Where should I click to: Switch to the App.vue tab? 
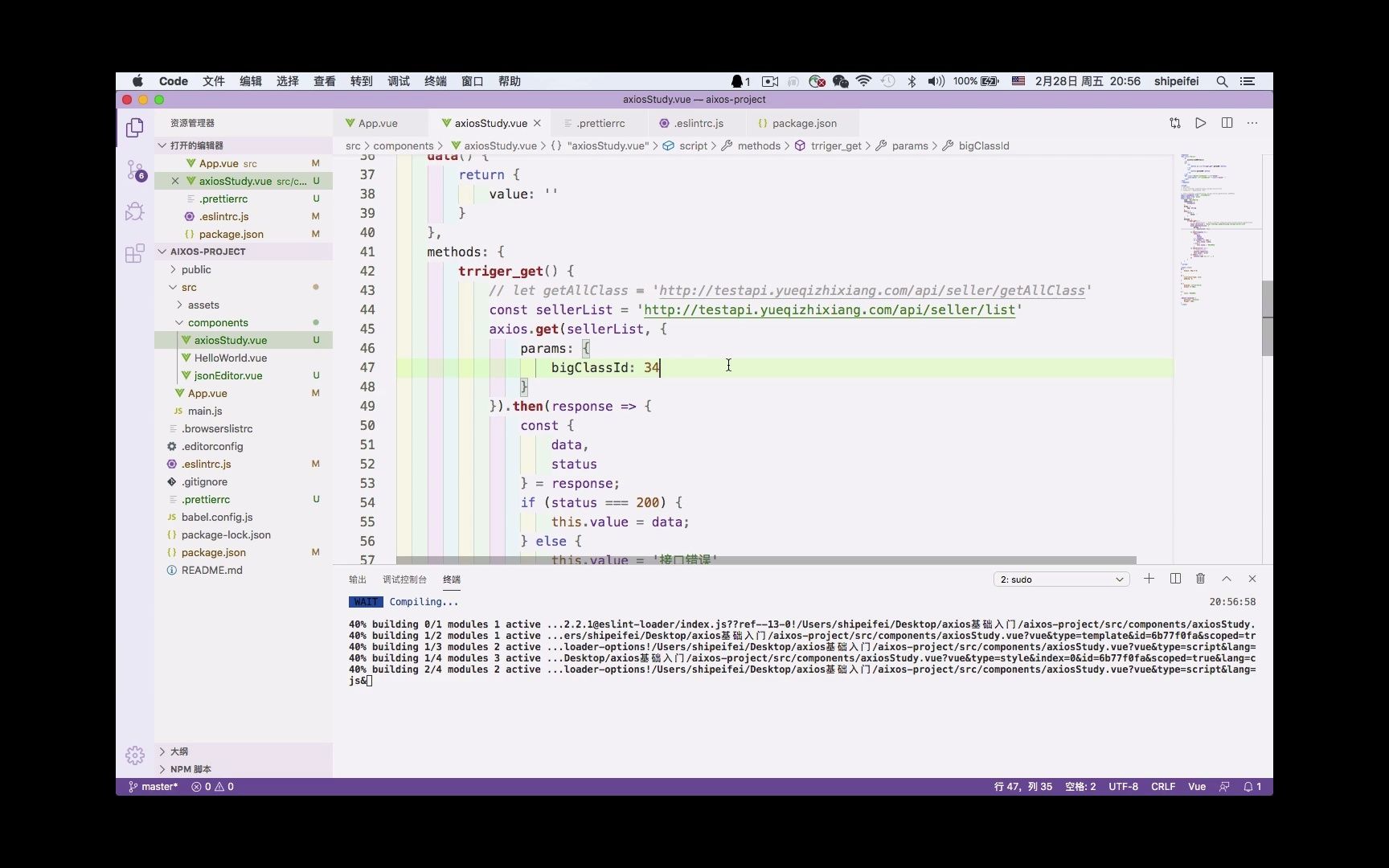click(378, 123)
